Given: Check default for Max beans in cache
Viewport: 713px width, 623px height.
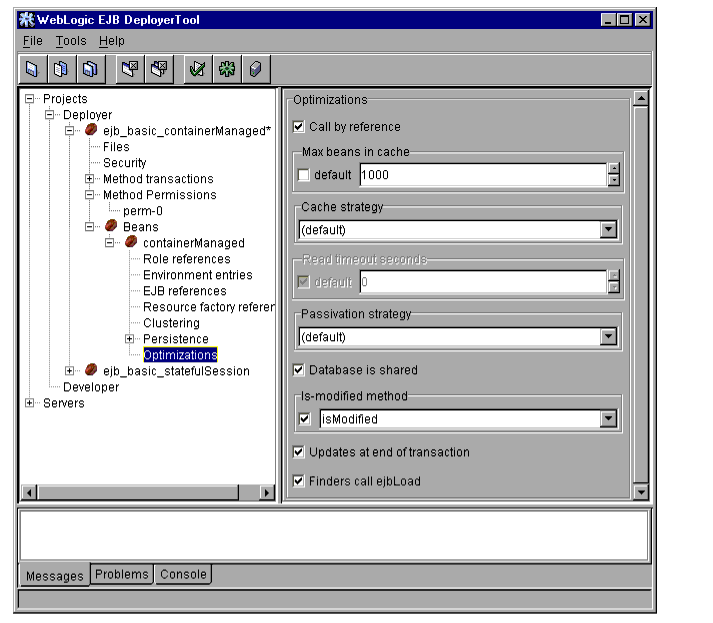Looking at the screenshot, I should [x=303, y=175].
